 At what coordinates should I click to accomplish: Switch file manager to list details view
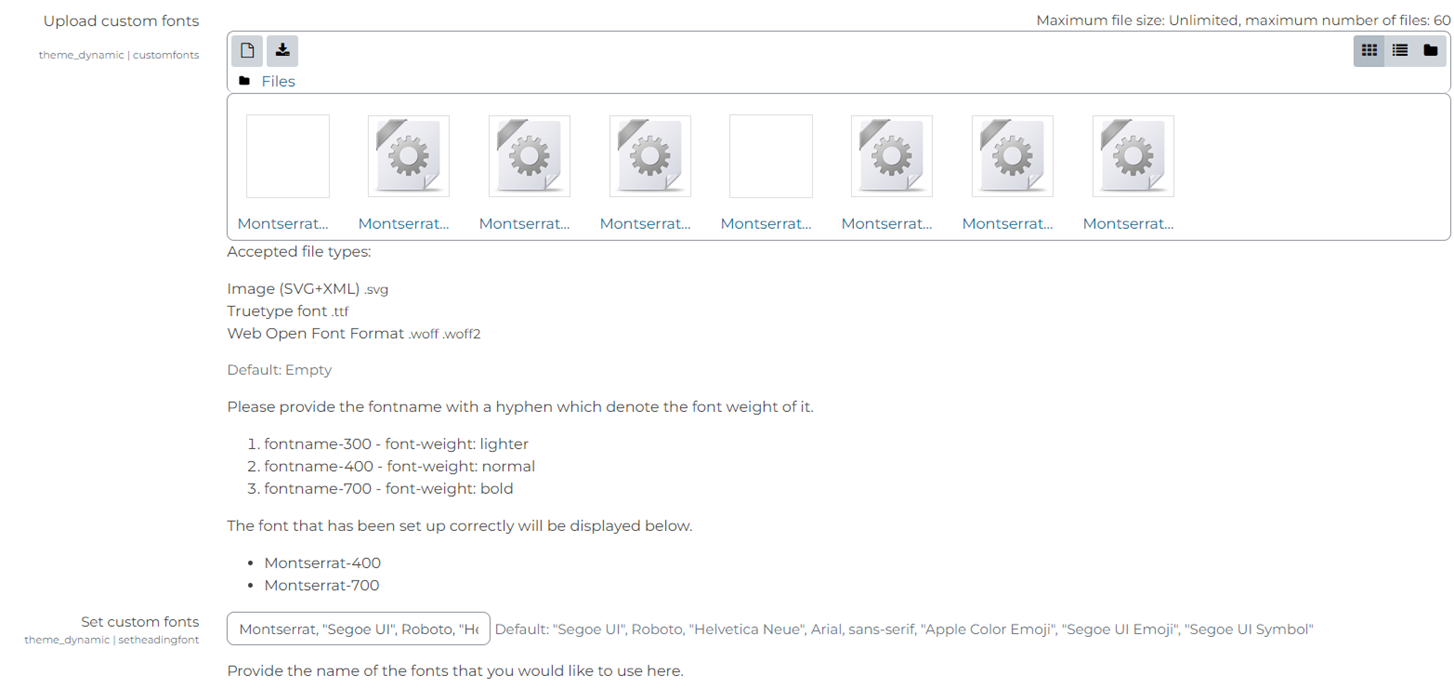1400,50
